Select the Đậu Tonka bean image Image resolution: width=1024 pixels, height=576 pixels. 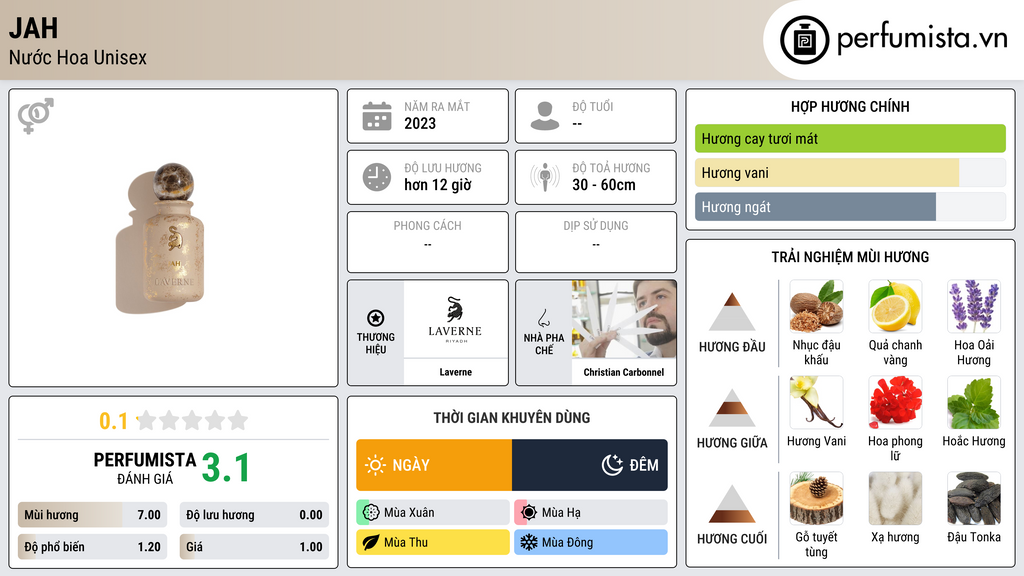click(974, 498)
